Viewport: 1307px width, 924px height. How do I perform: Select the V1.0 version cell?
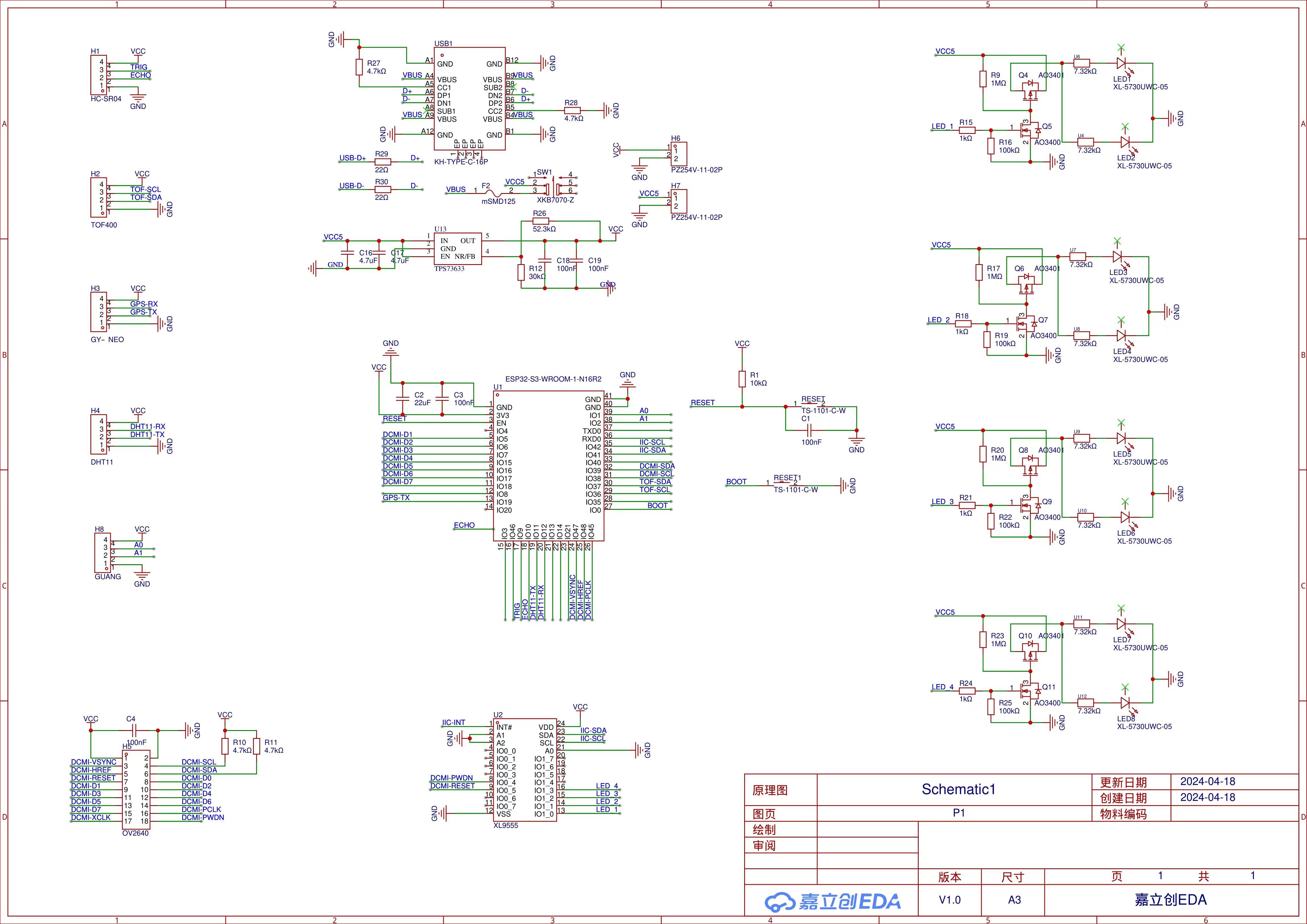949,900
